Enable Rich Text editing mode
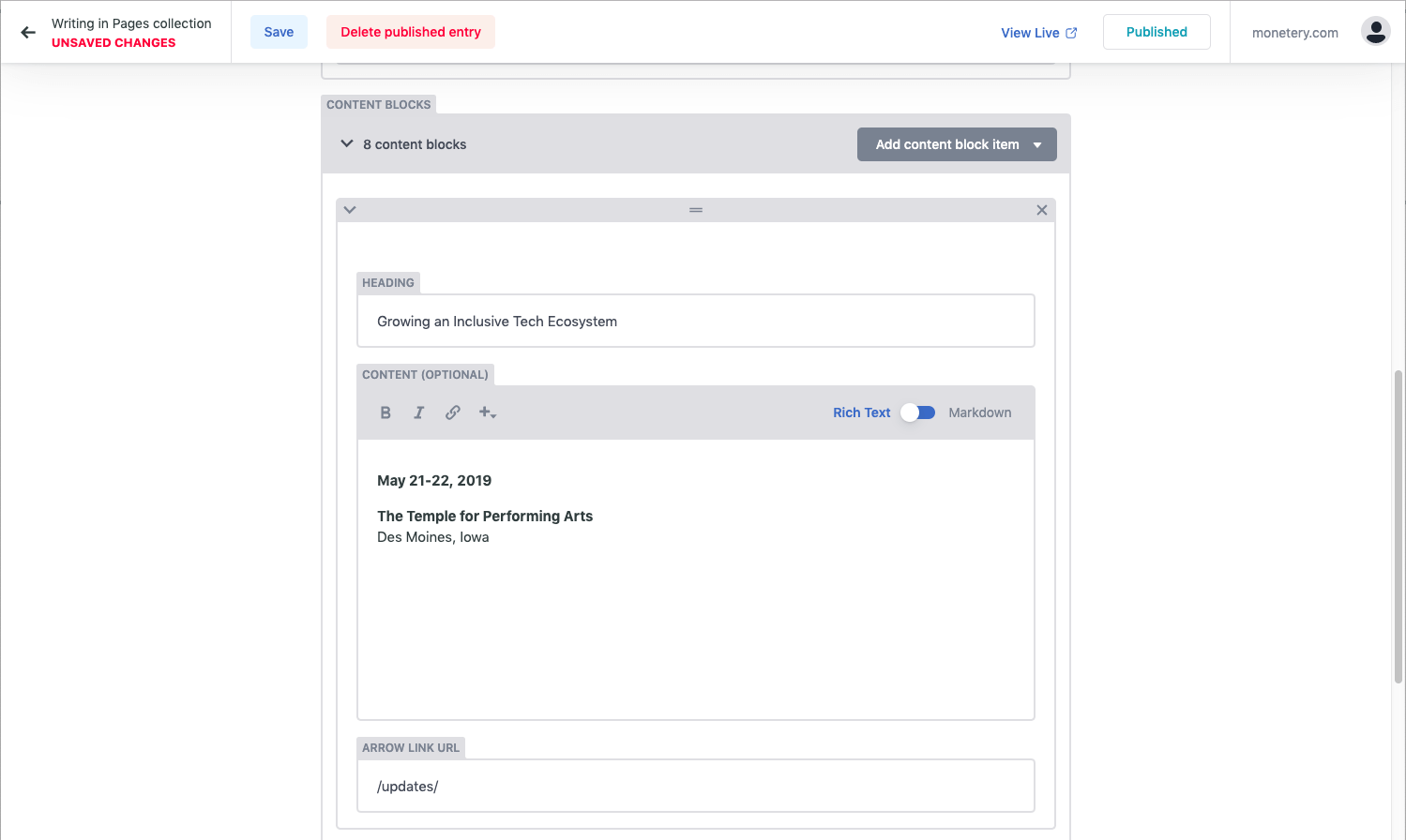 pyautogui.click(x=861, y=412)
